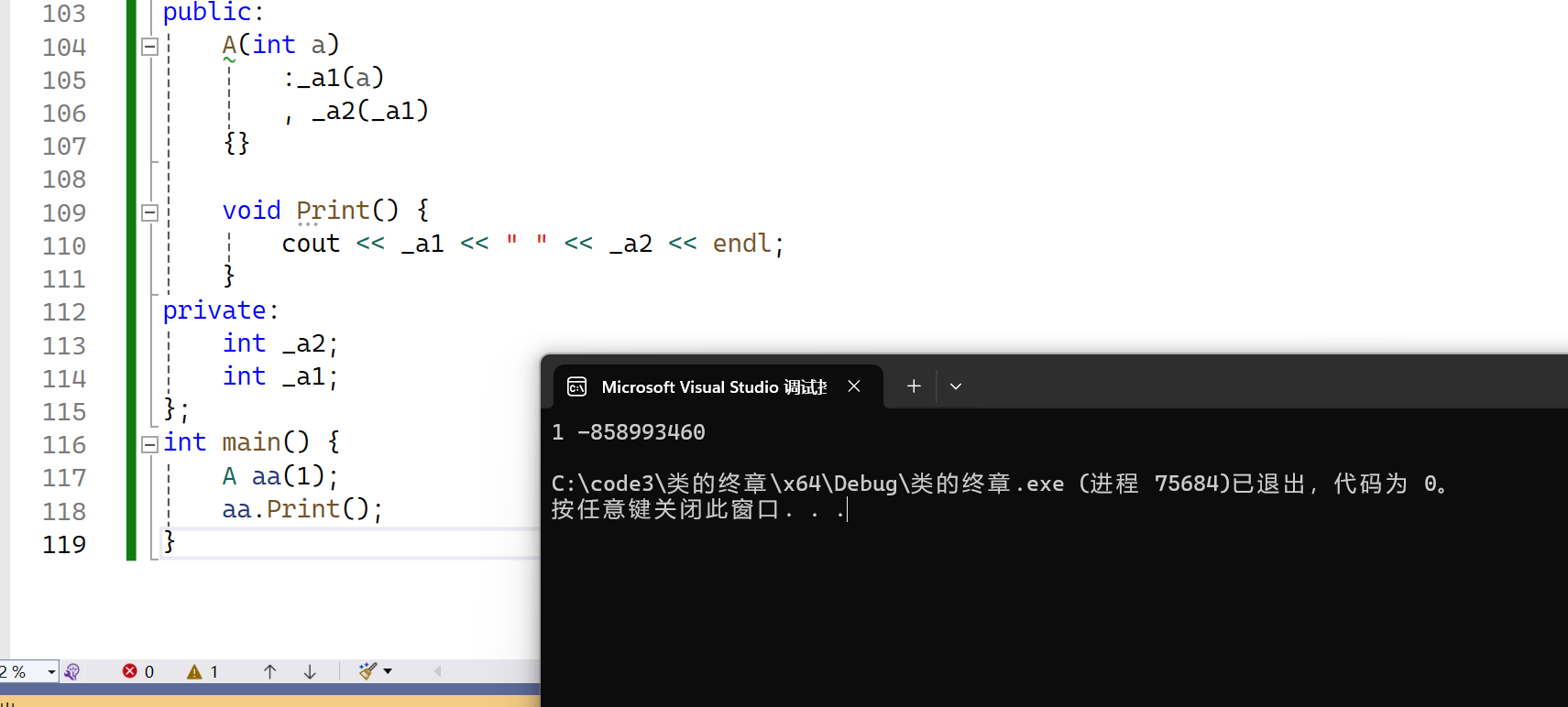
Task: Collapse the void Print() function block
Action: (x=150, y=212)
